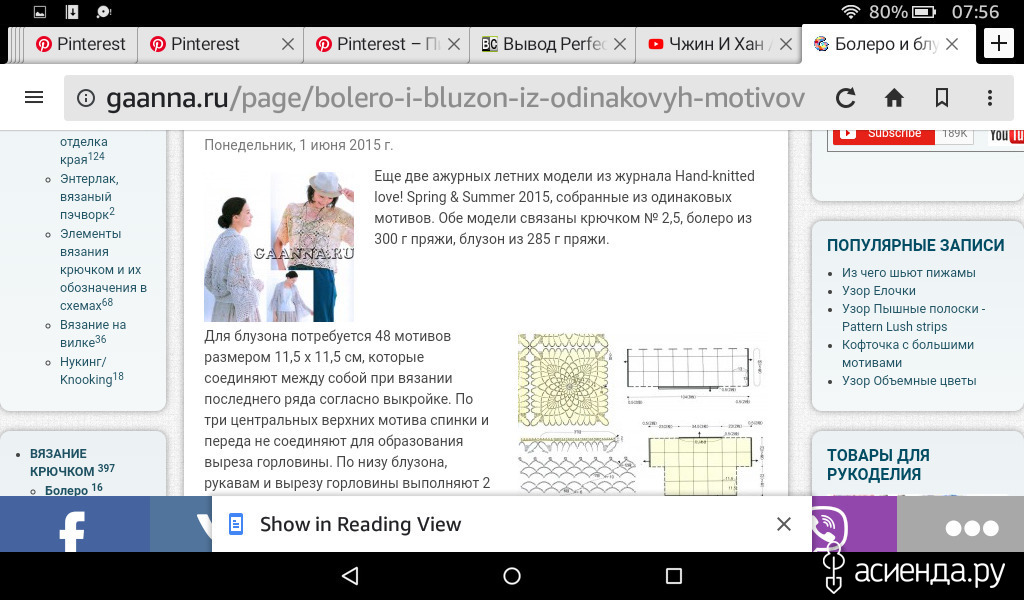Tap the post date 'Понедельник, 1 июня 2015 г.'

tap(298, 145)
